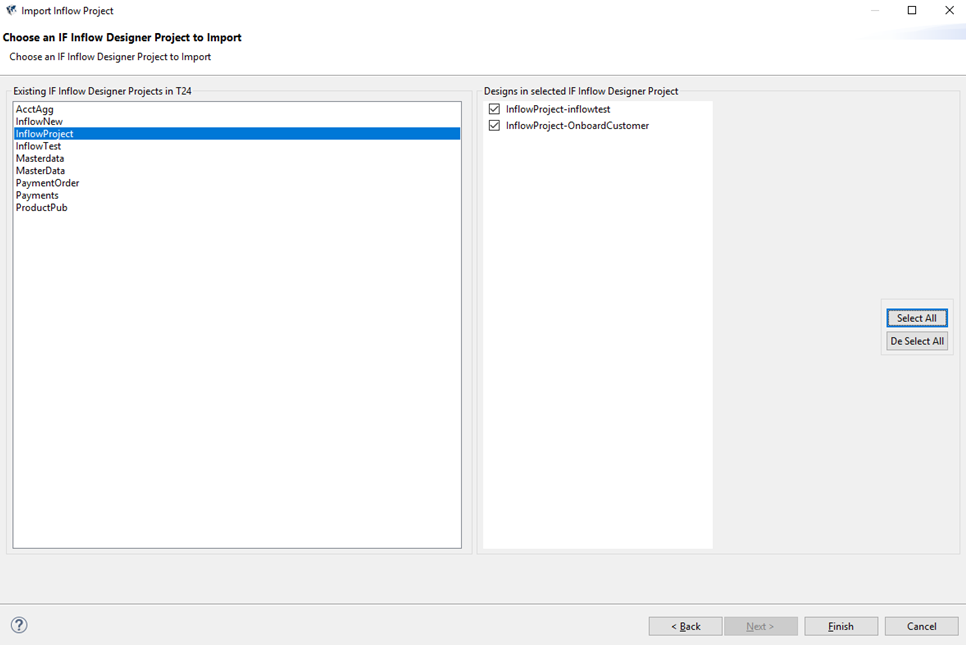Select AcctAgg in the project list
Viewport: 966px width, 645px height.
click(35, 109)
